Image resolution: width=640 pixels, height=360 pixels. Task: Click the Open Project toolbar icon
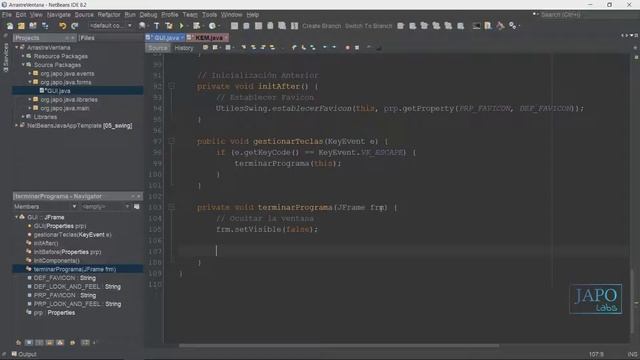pos(33,26)
